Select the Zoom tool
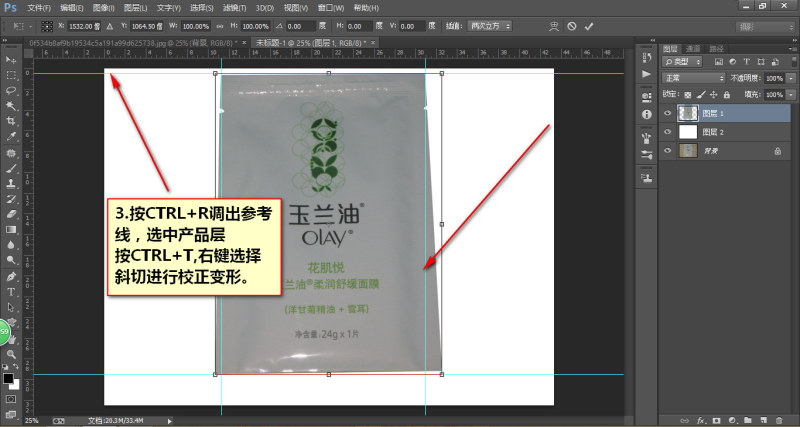Screen dimensions: 800x427 click(11, 354)
